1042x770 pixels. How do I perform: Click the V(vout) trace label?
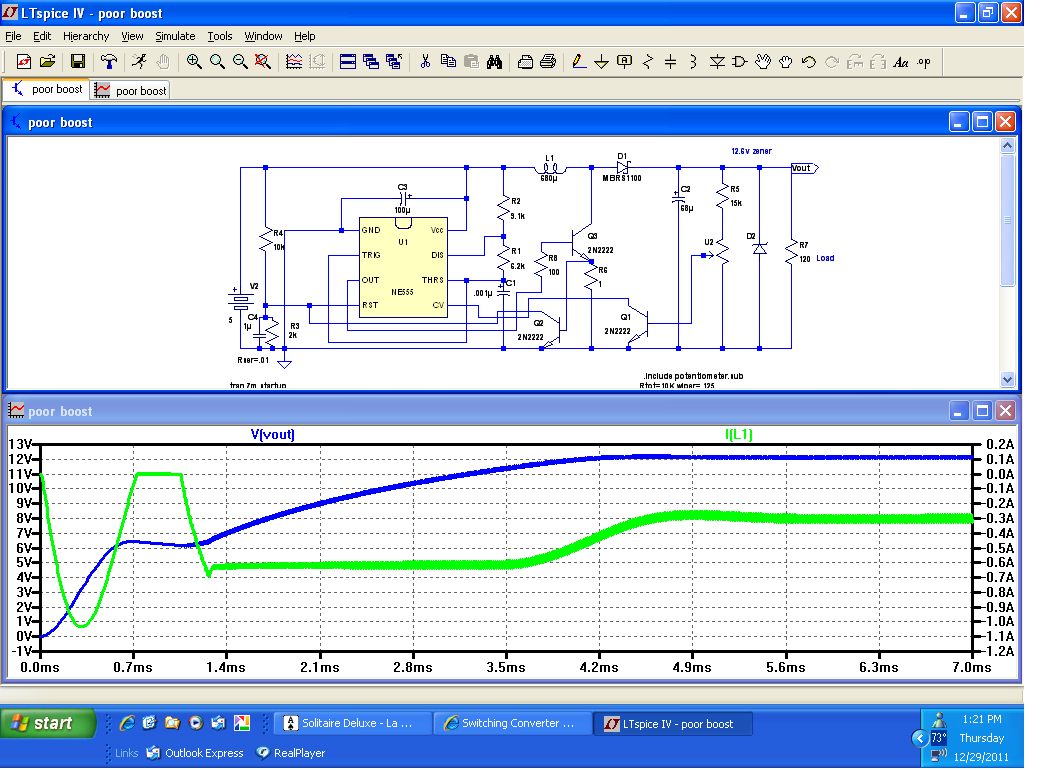272,434
